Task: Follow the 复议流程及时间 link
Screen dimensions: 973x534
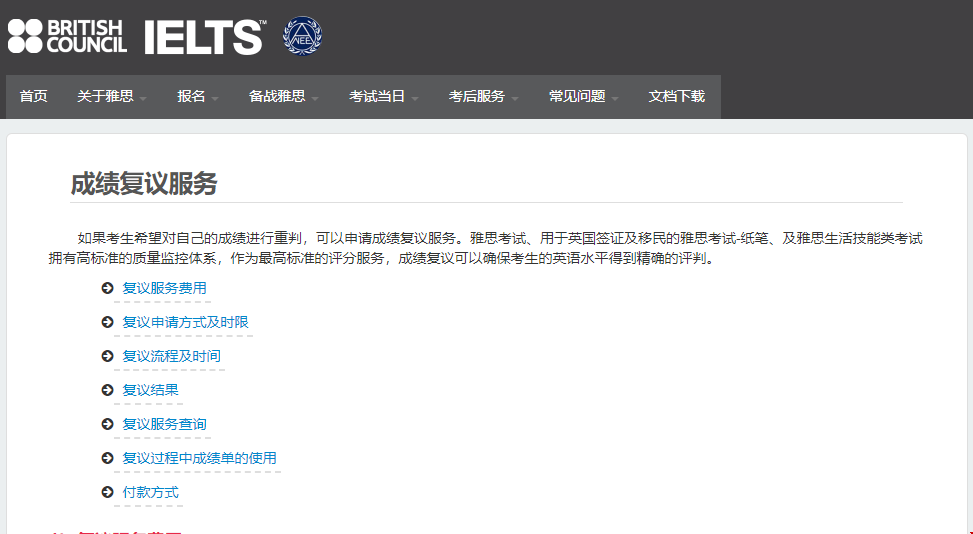Action: [x=171, y=357]
